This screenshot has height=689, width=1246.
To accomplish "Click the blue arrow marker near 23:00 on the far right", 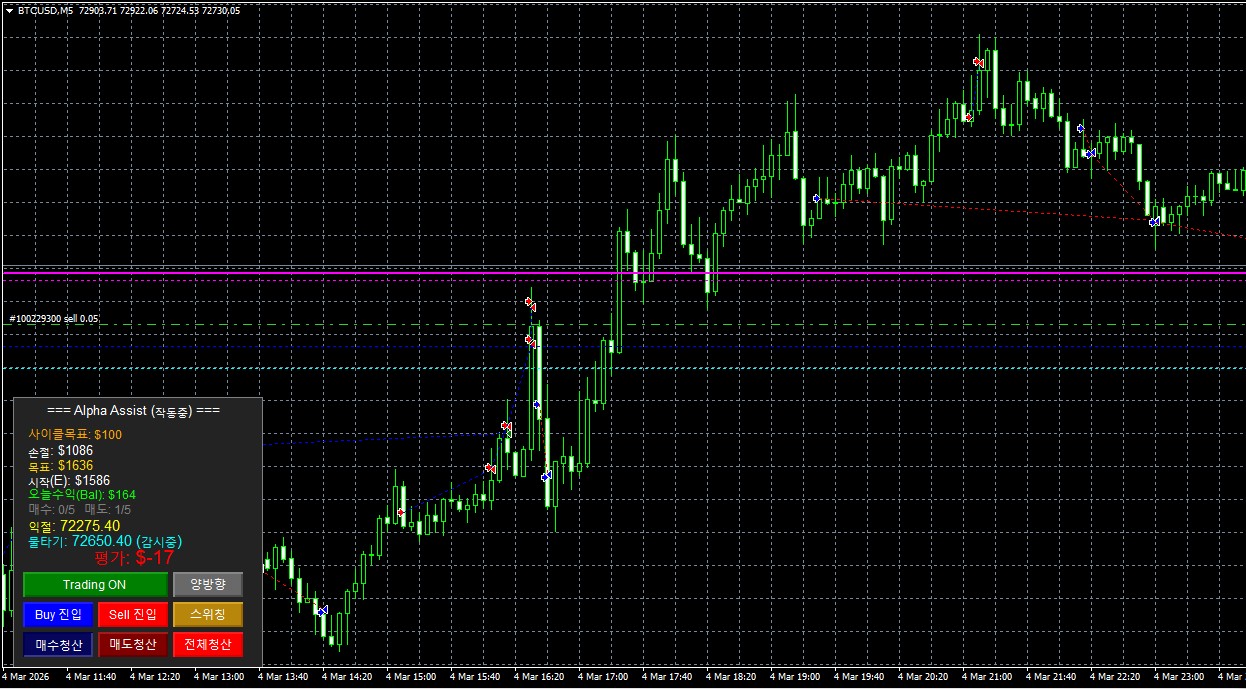I will point(1154,221).
